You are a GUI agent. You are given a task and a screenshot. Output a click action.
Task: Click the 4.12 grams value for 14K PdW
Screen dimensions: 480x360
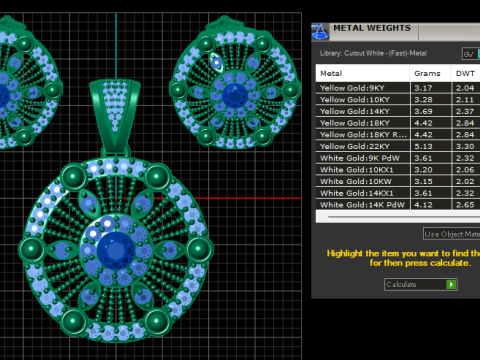423,205
